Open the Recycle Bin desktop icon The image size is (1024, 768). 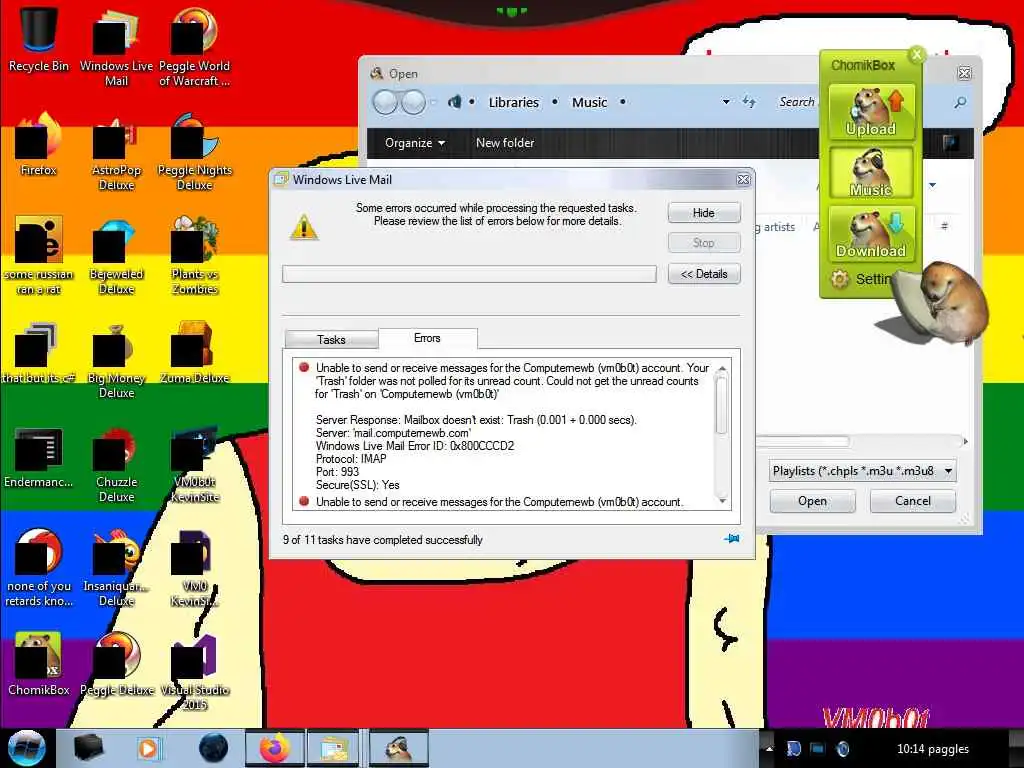(38, 39)
